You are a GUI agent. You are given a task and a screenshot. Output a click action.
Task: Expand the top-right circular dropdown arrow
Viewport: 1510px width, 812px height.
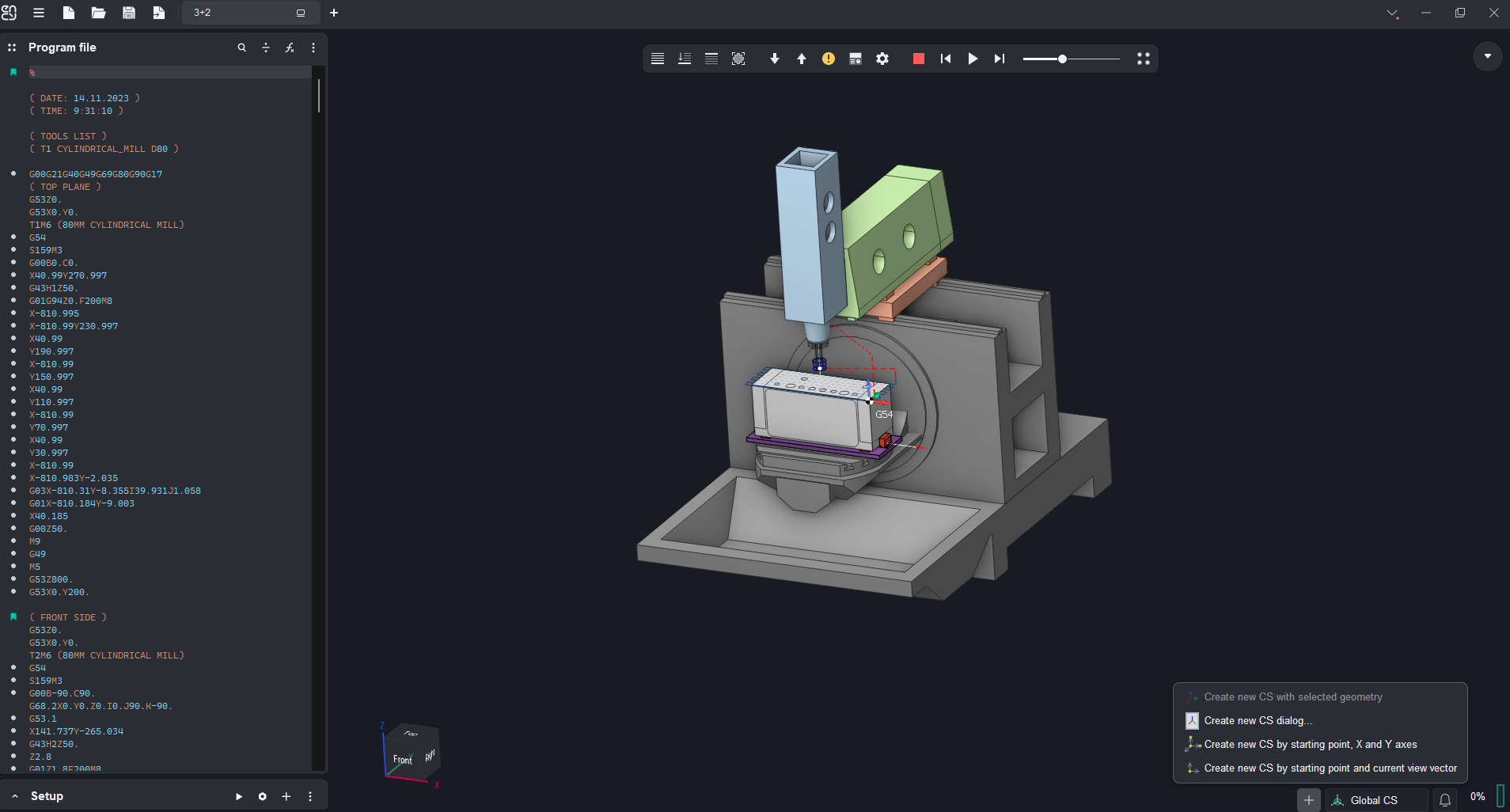[x=1488, y=56]
